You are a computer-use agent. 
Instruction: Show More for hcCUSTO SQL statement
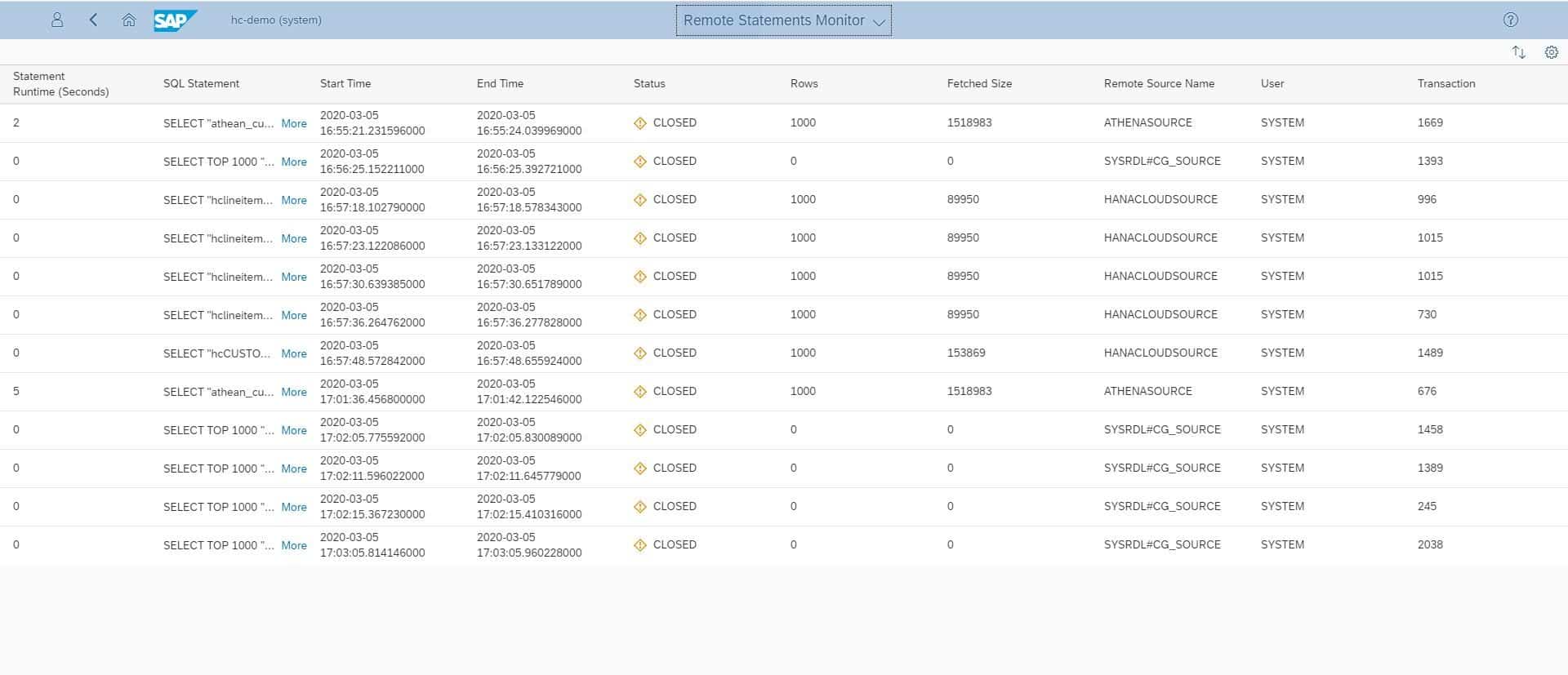(x=294, y=353)
